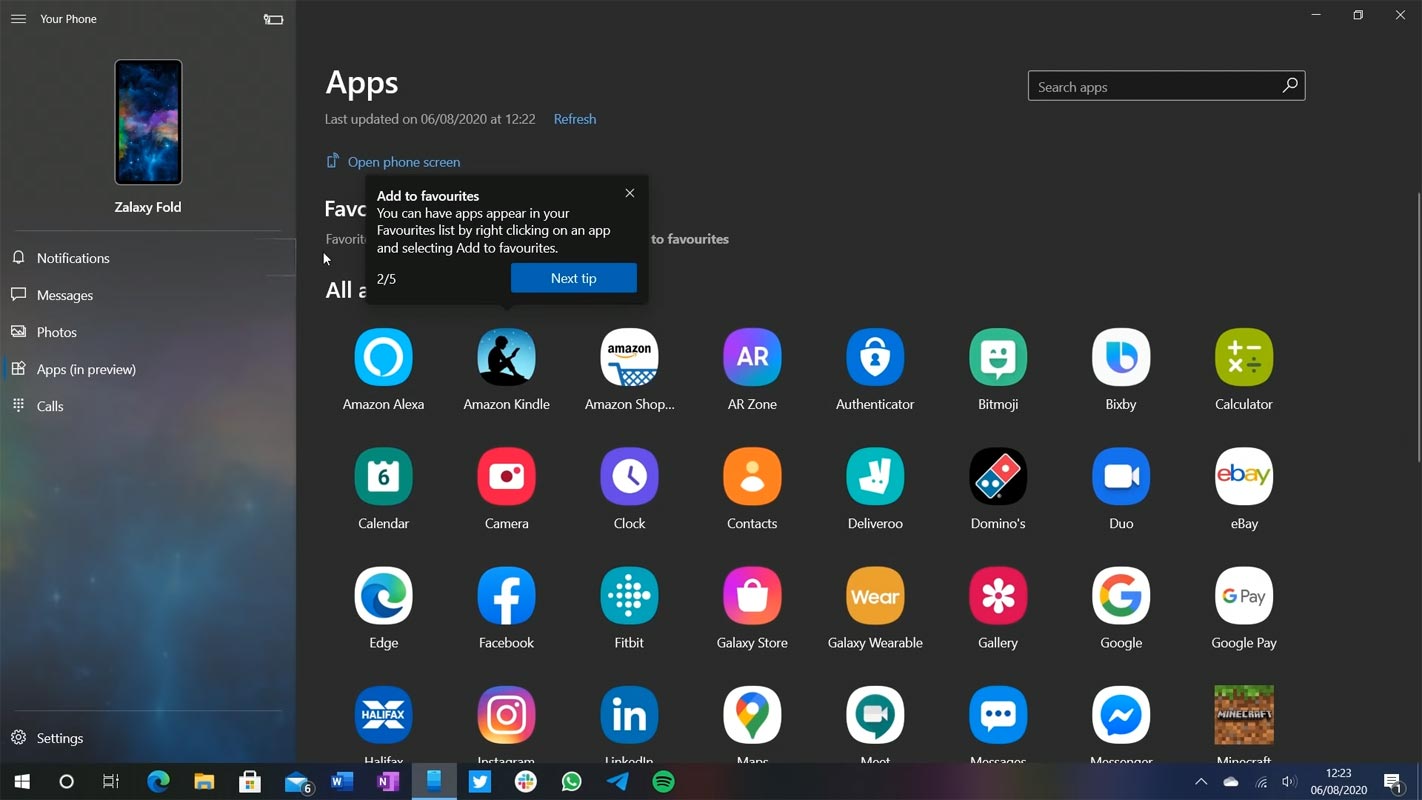Click the Refresh link
Viewport: 1422px width, 800px height.
point(575,119)
